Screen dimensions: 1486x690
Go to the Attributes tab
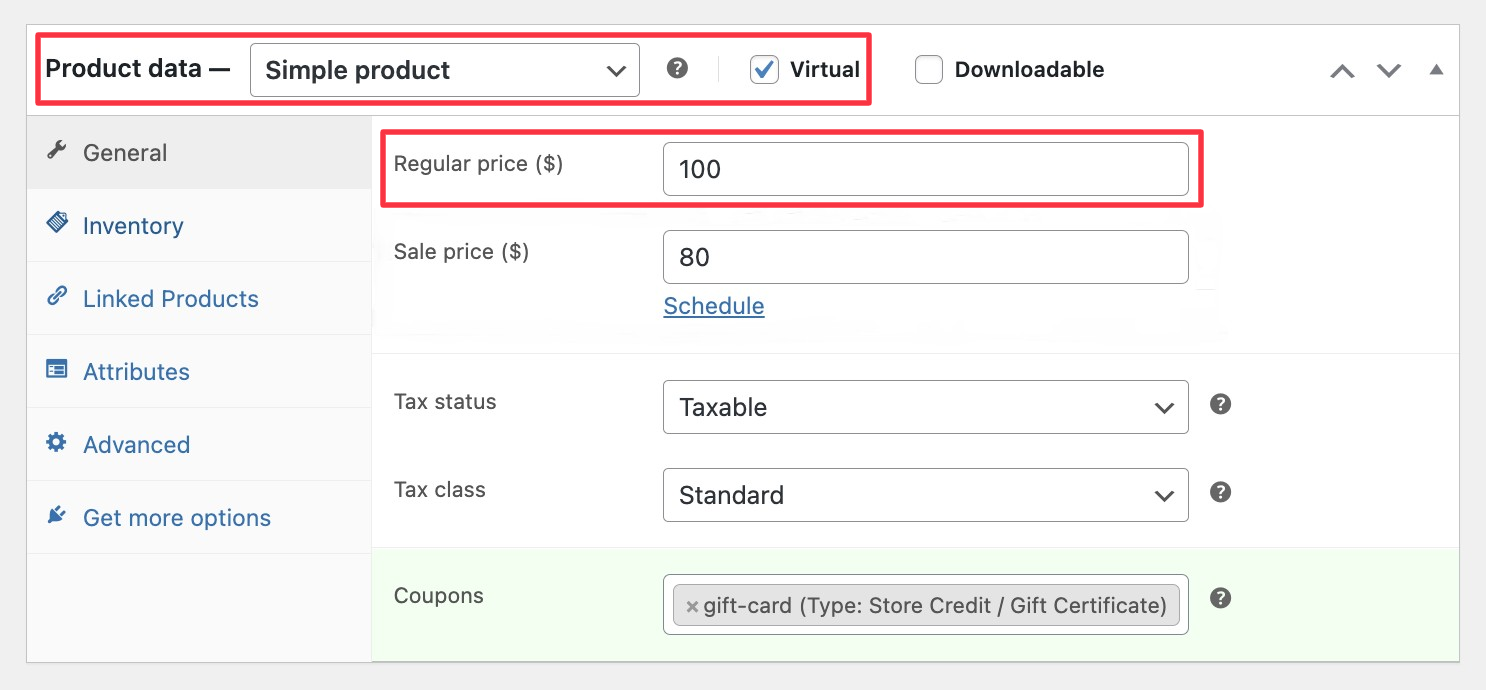click(136, 372)
